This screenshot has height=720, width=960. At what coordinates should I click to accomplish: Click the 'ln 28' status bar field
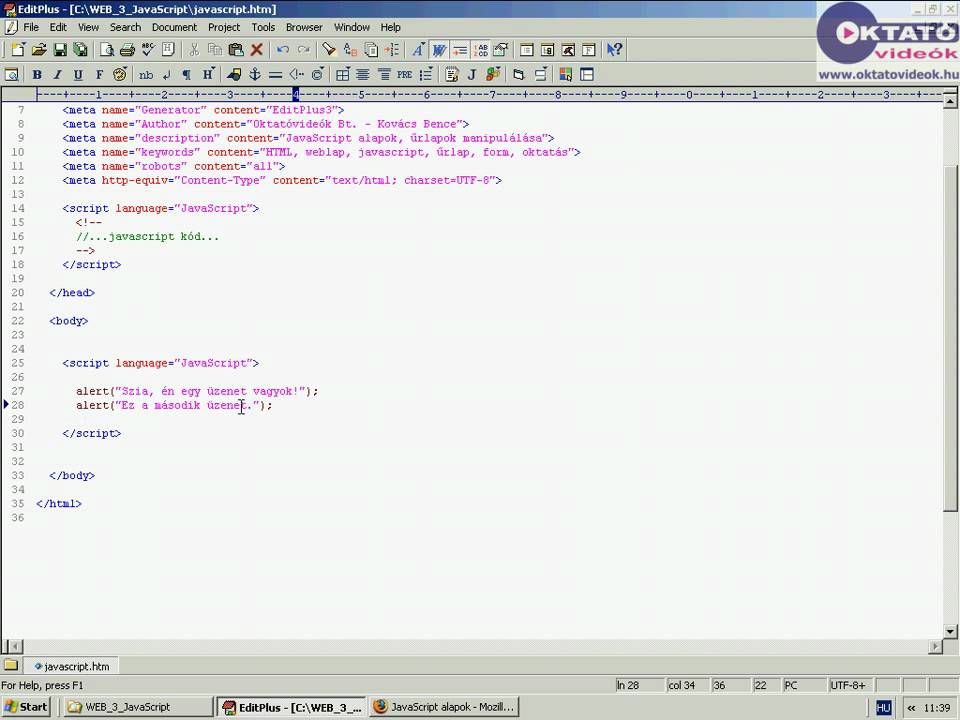[x=639, y=685]
